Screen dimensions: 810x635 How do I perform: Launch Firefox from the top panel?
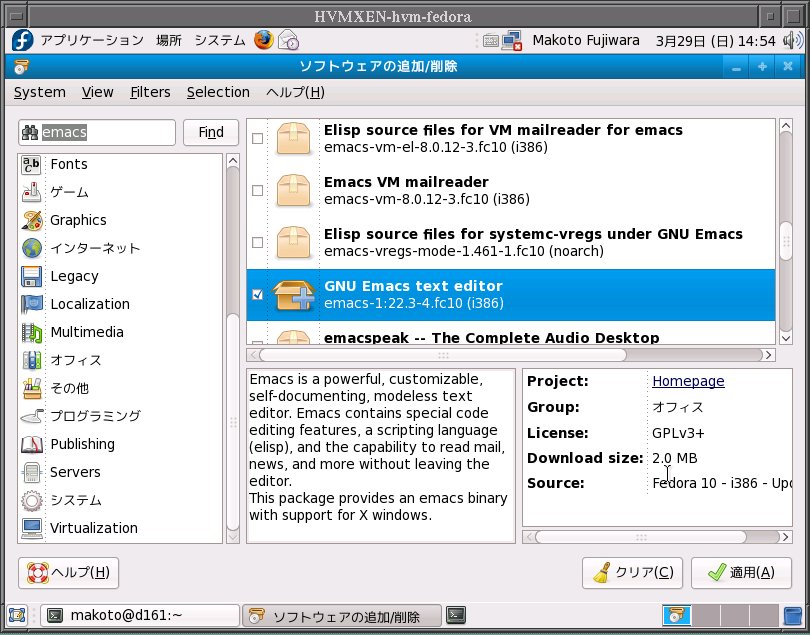click(x=263, y=40)
